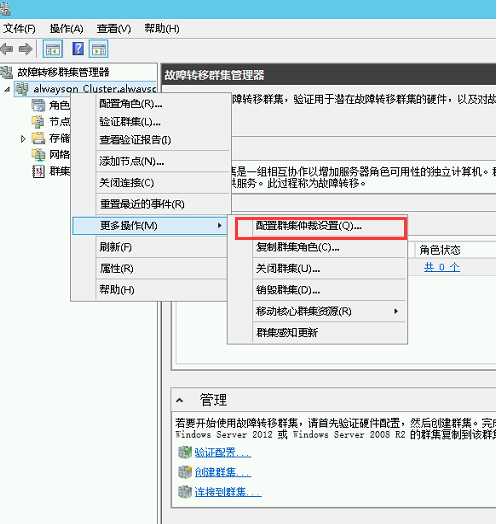Viewport: 498px width, 524px height.
Task: Click the 连接到群集... link
Action: pos(228,492)
